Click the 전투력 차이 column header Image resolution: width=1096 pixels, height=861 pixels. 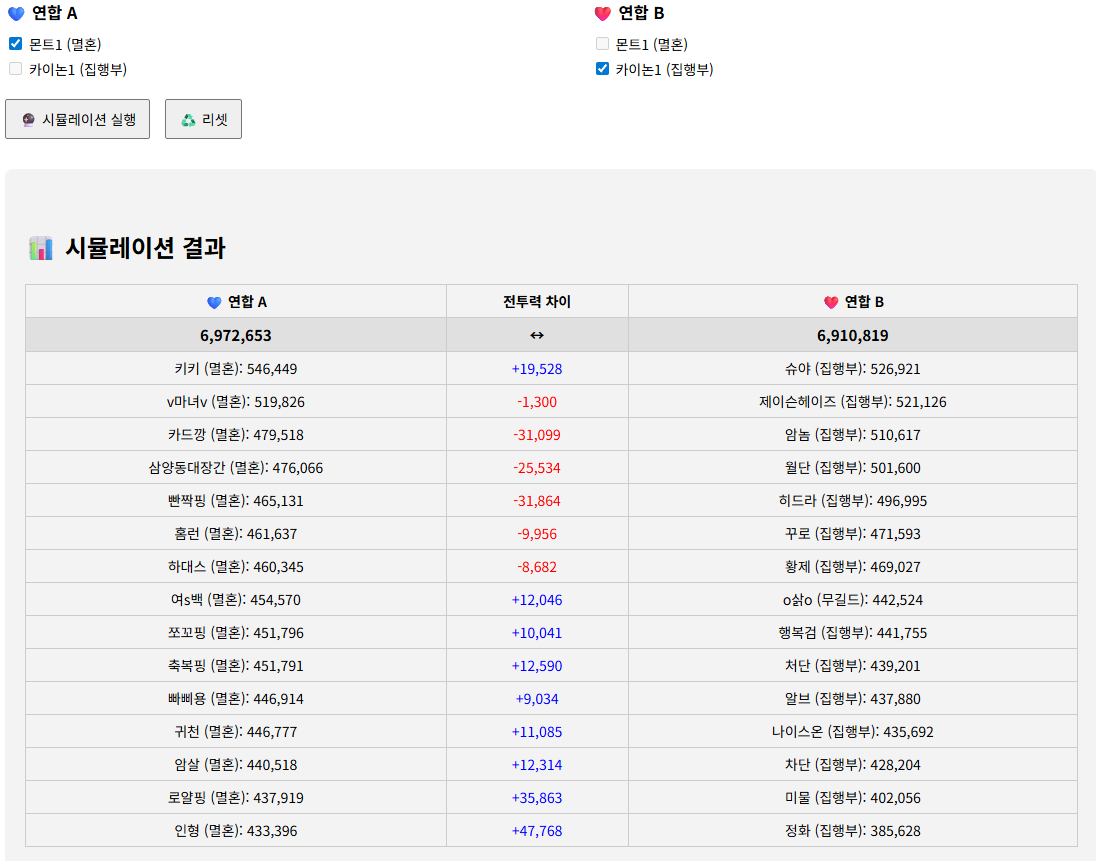click(x=537, y=302)
